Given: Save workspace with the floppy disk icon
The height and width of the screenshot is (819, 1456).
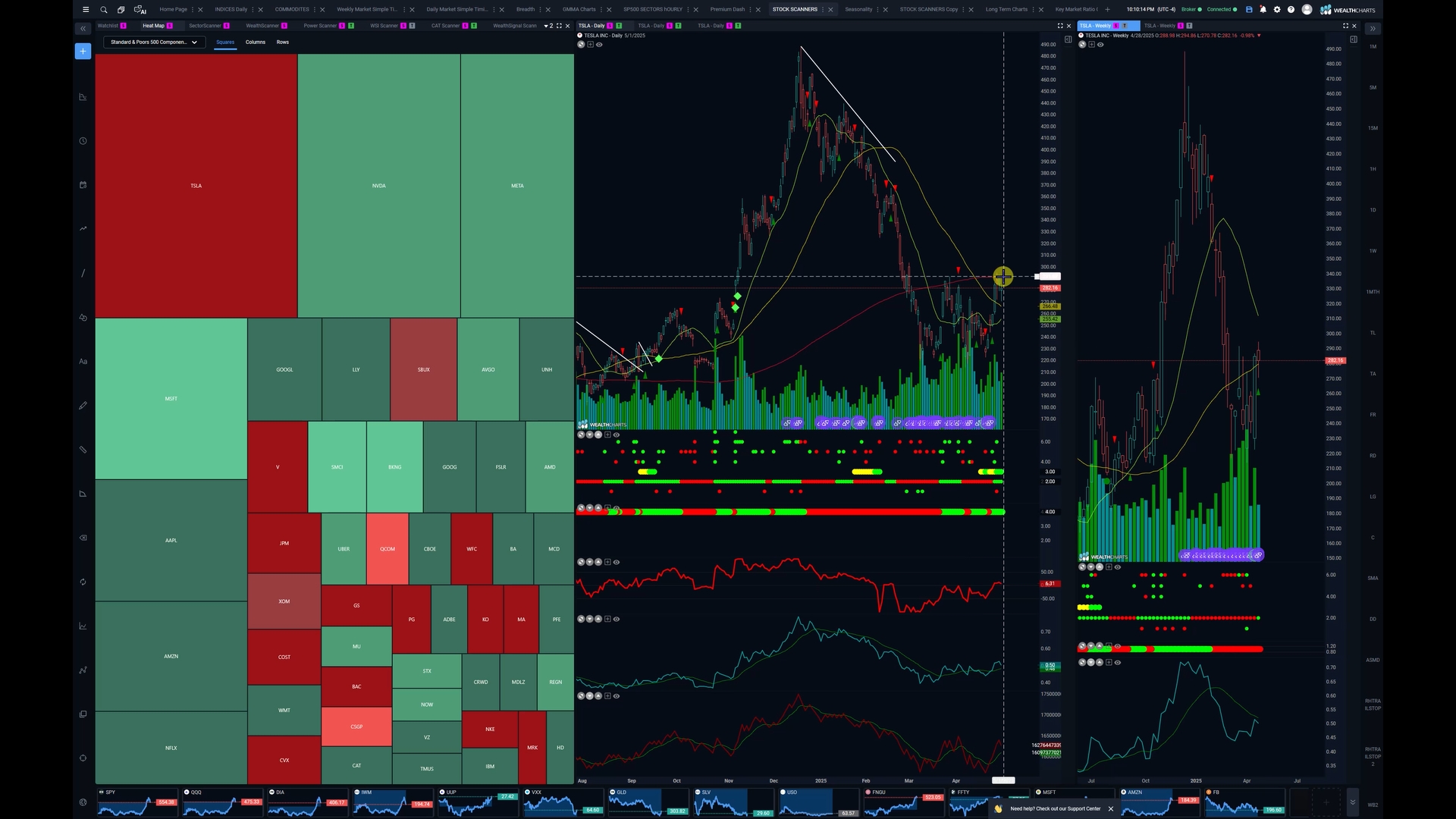Looking at the screenshot, I should click(x=1249, y=10).
